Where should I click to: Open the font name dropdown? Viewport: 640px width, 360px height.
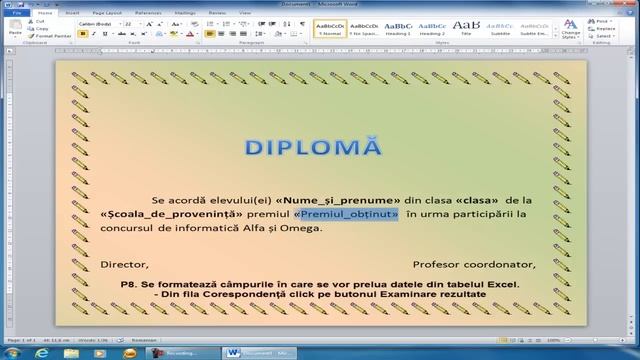(120, 24)
